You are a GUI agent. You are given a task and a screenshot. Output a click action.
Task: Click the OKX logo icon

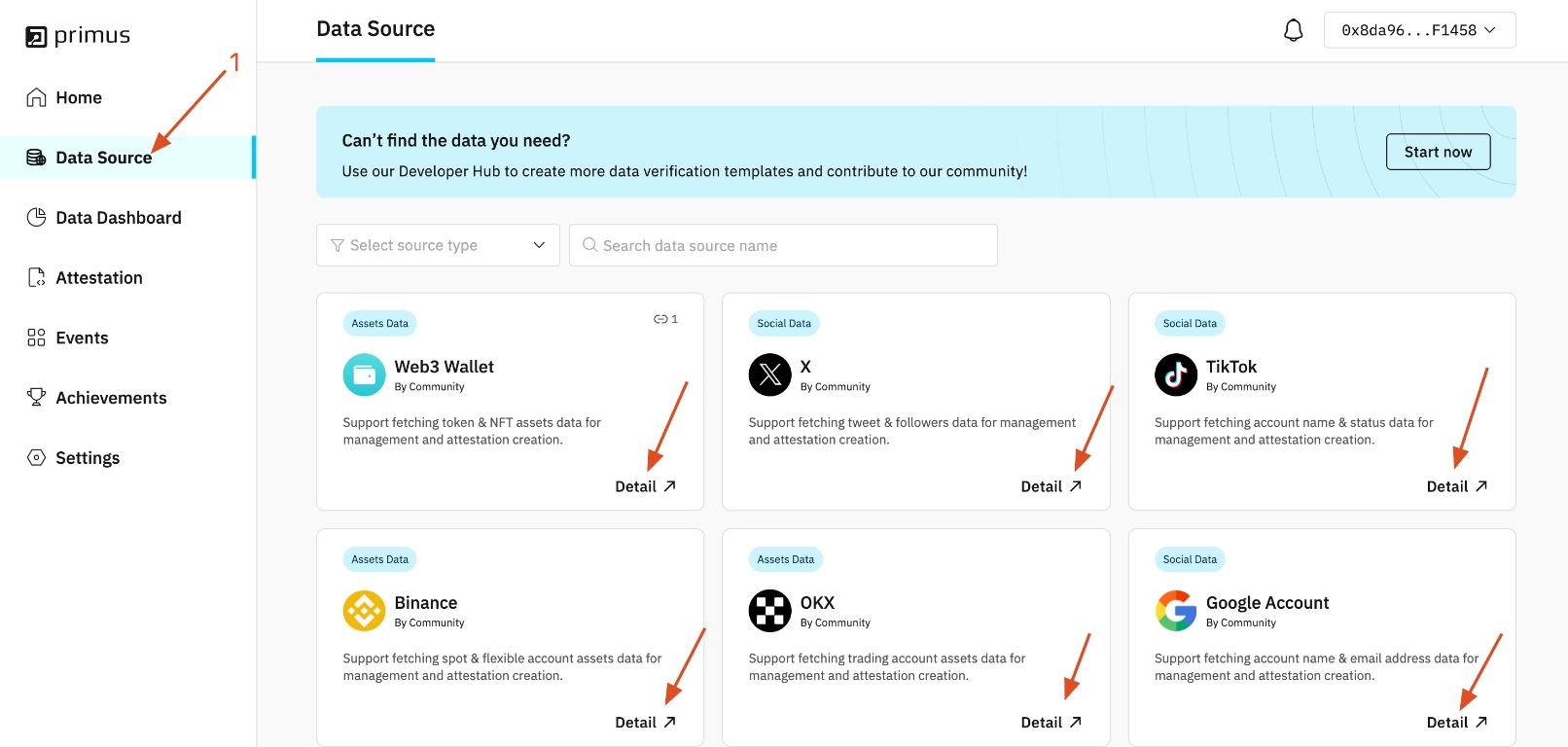(x=770, y=611)
